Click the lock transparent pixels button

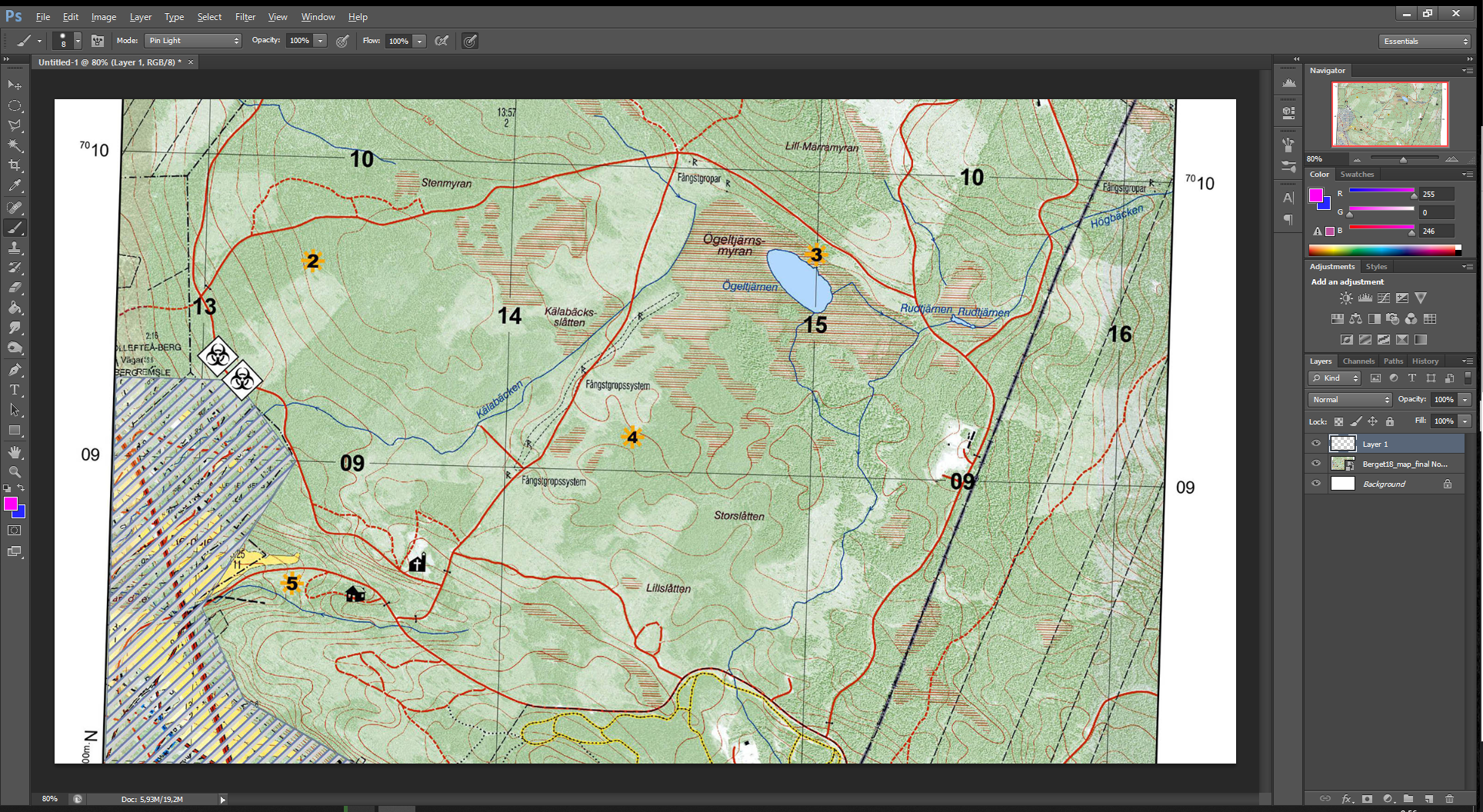pos(1338,421)
